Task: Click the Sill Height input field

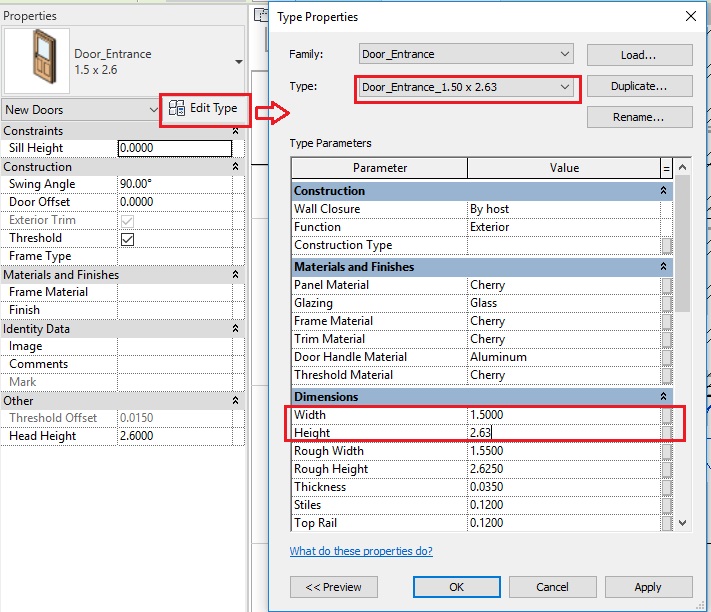Action: click(x=174, y=148)
